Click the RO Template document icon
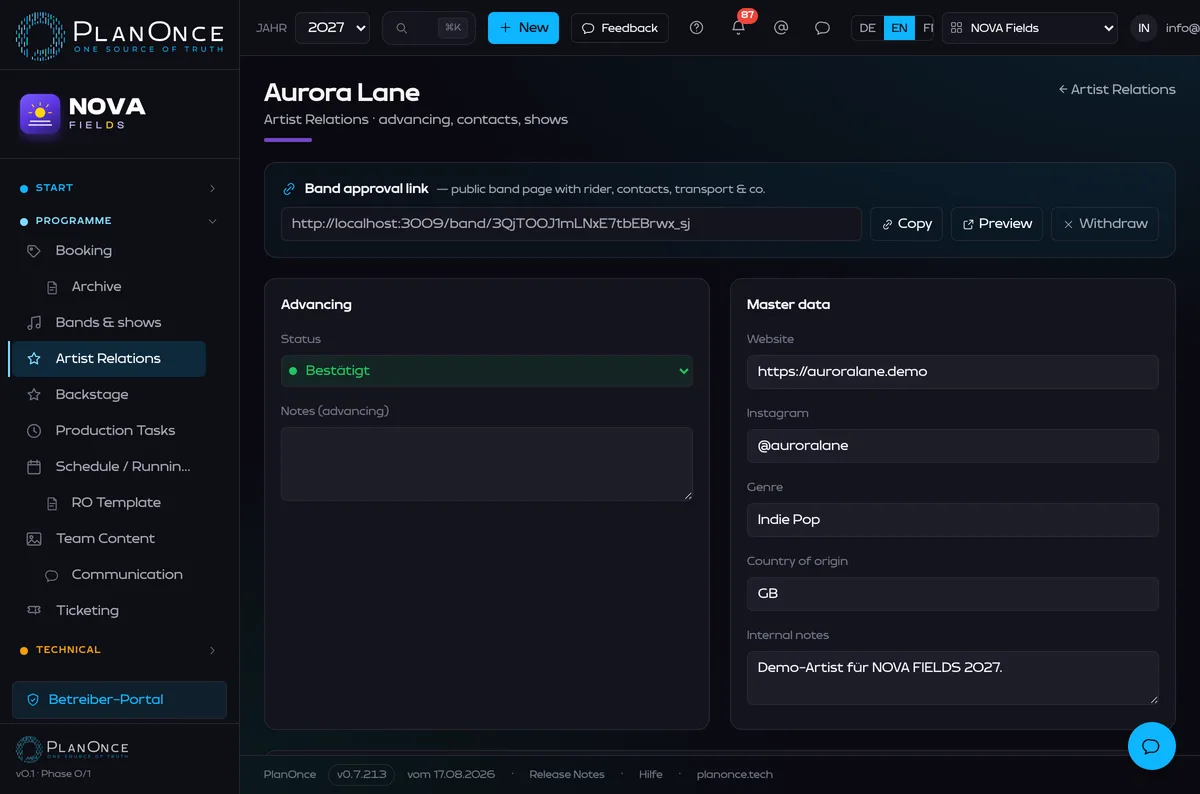Image resolution: width=1200 pixels, height=794 pixels. [x=52, y=503]
